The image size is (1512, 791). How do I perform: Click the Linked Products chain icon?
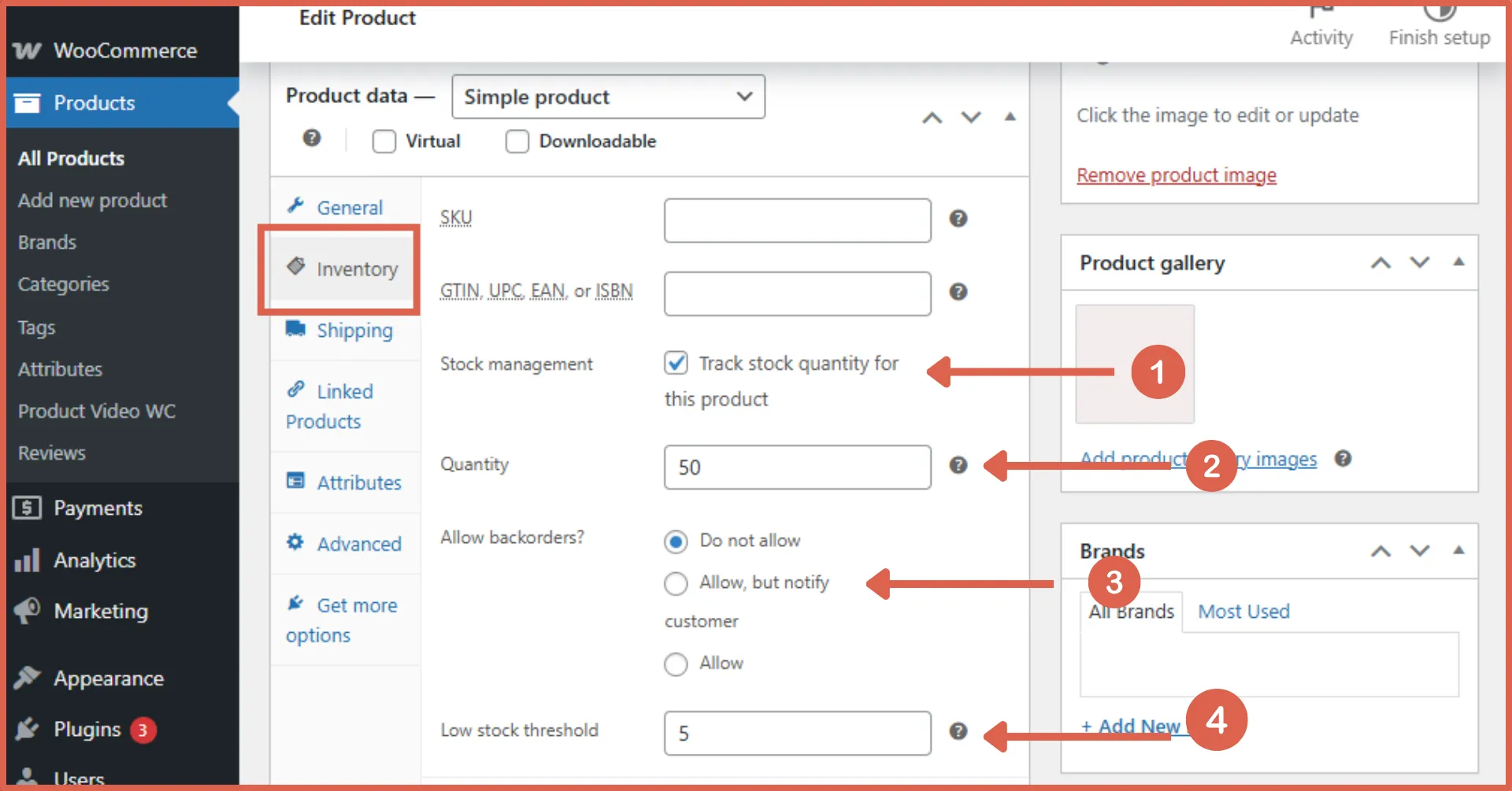295,390
